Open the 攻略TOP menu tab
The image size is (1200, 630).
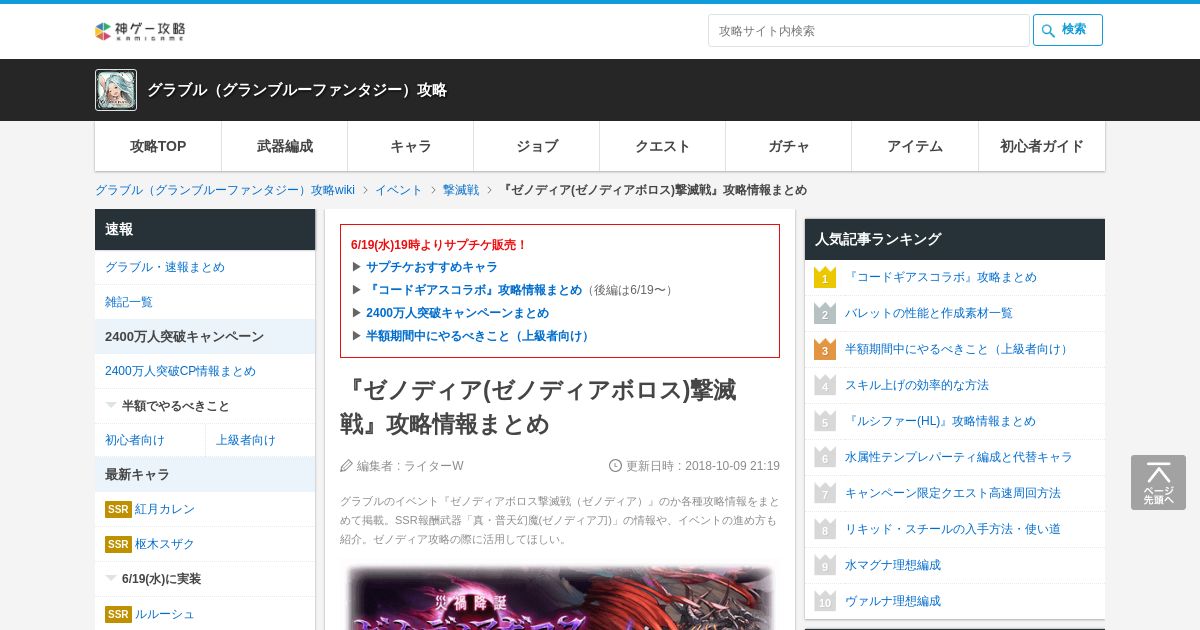tap(158, 146)
